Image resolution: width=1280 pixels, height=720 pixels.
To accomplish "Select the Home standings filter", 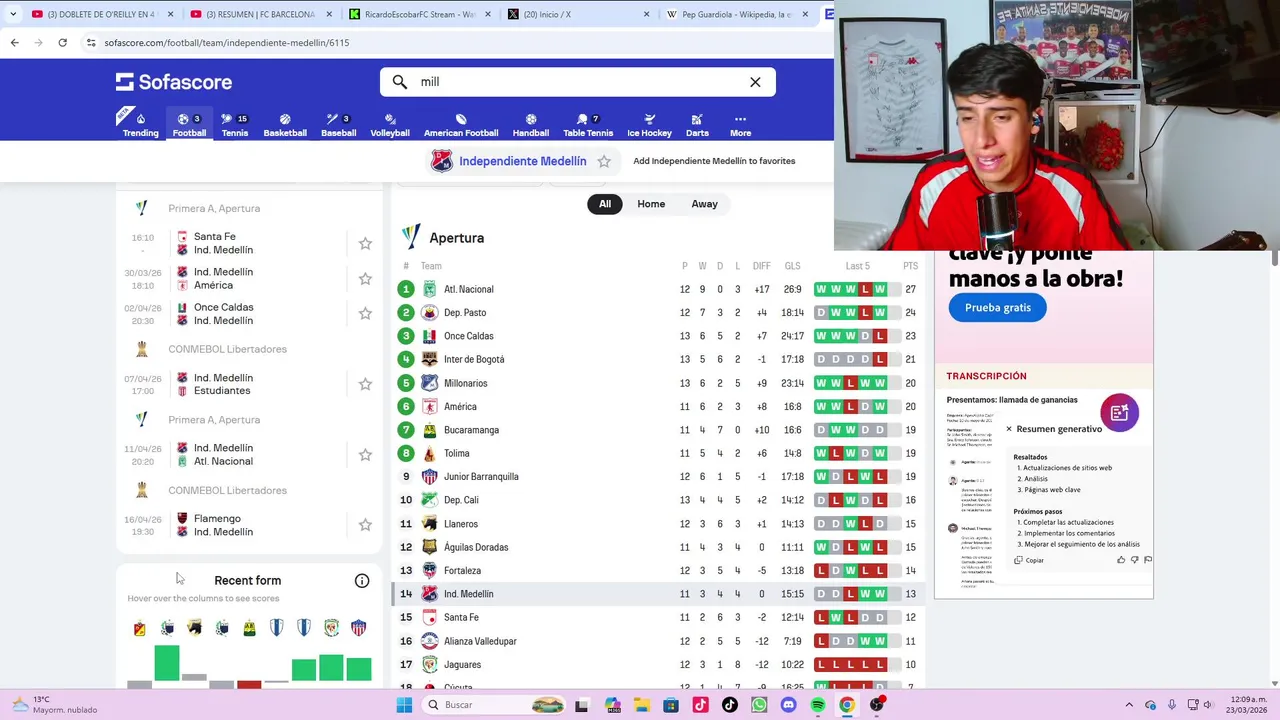I will click(x=651, y=204).
